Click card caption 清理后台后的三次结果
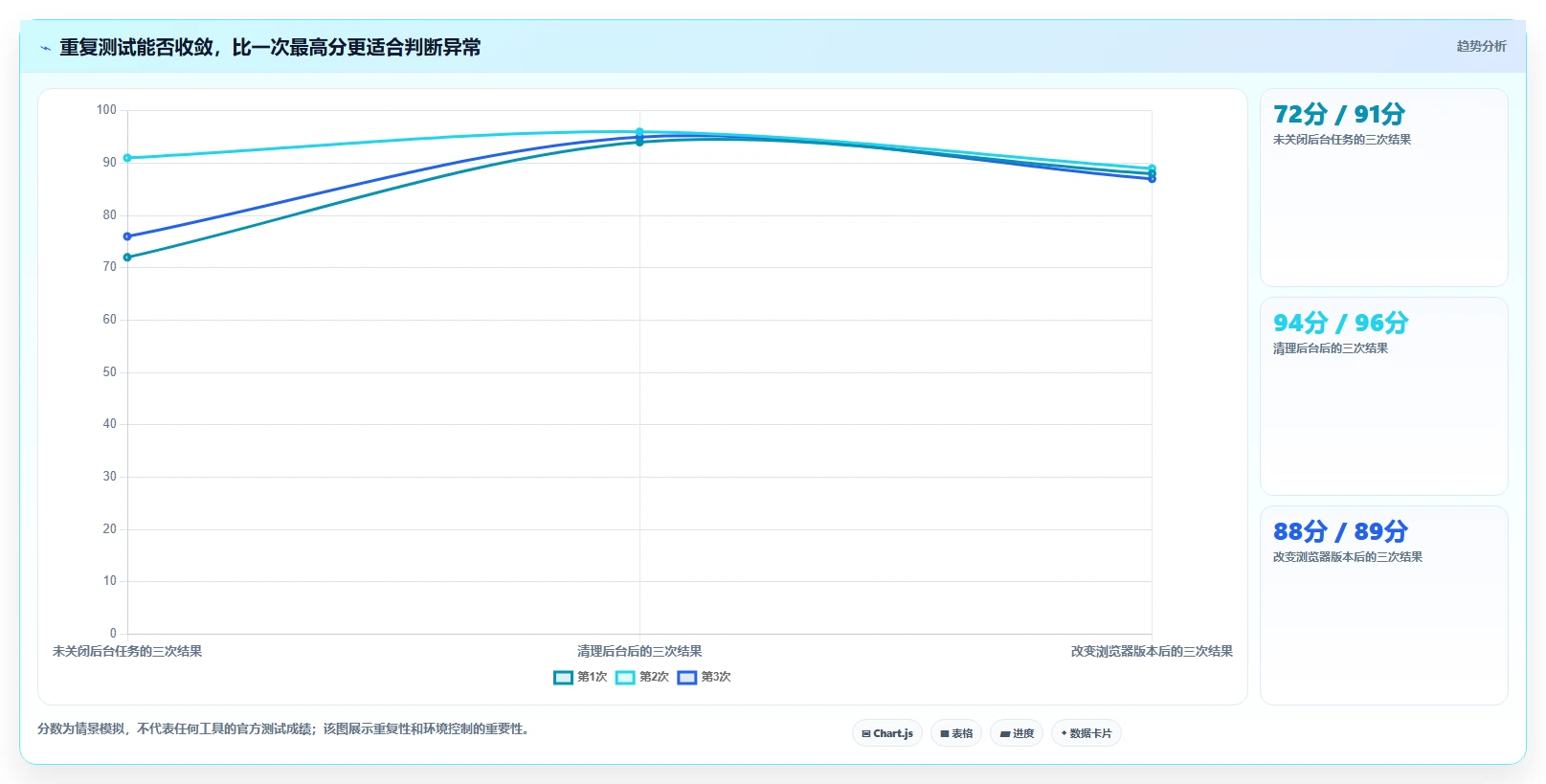The height and width of the screenshot is (784, 1546). tap(1331, 348)
